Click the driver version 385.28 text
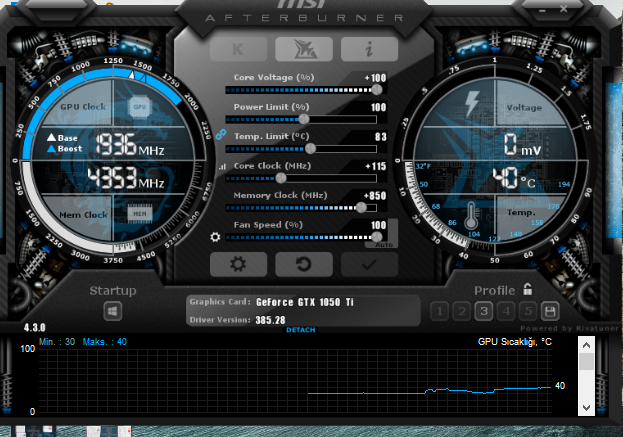 (270, 320)
